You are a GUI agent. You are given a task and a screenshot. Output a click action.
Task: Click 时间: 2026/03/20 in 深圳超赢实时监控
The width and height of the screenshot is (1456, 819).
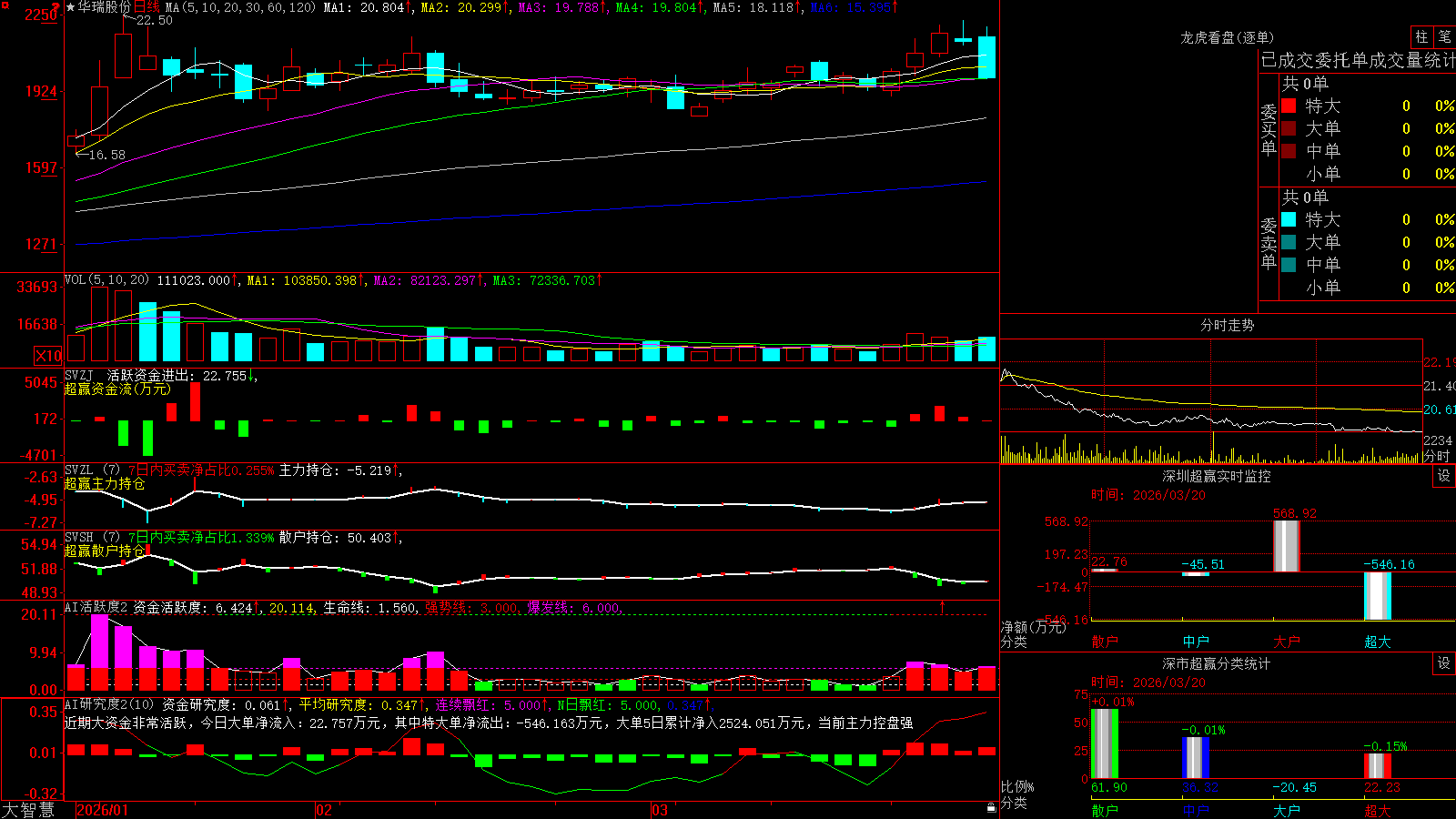coord(1148,495)
